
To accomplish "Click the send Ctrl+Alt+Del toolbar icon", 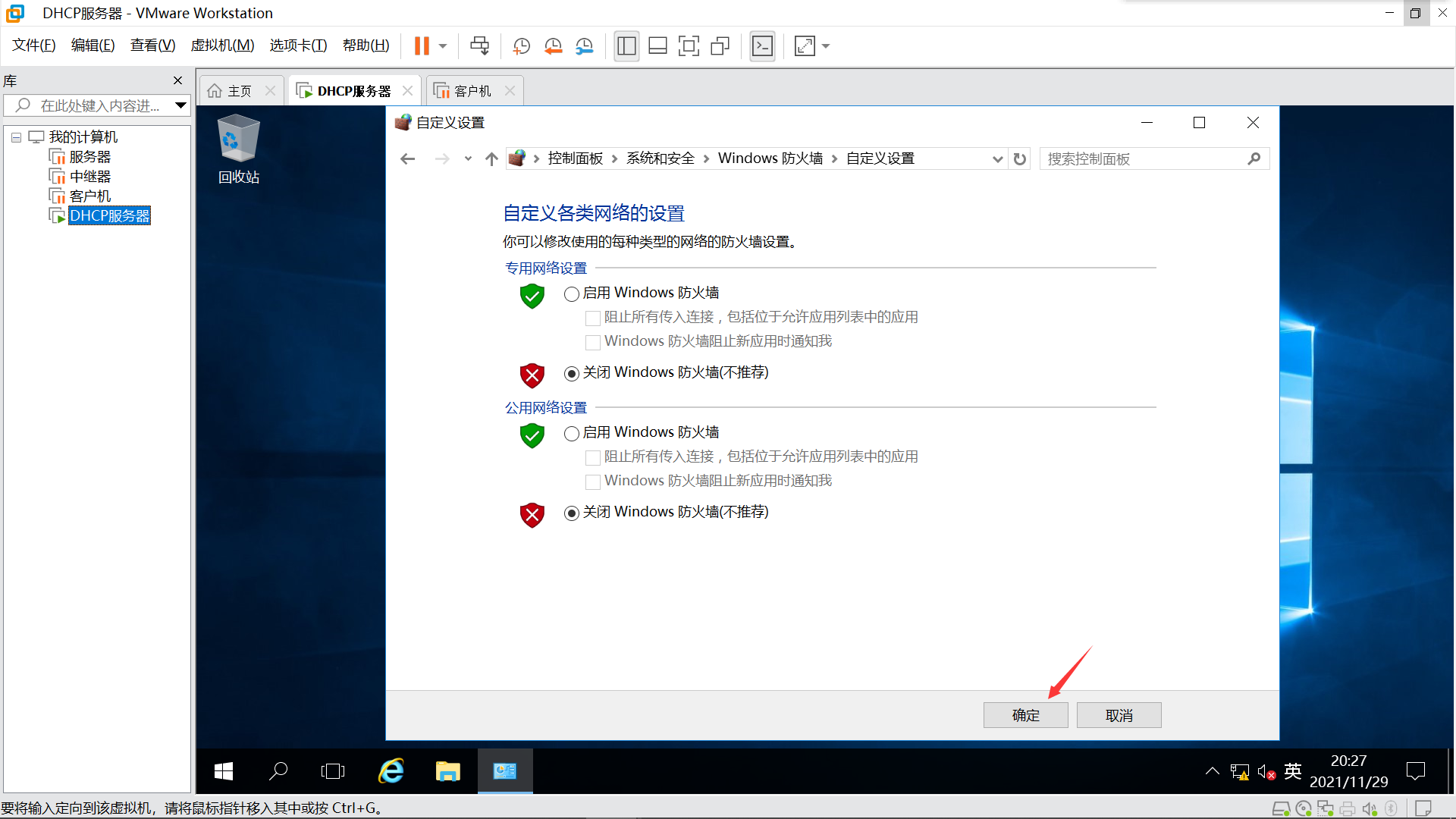I will tap(479, 46).
